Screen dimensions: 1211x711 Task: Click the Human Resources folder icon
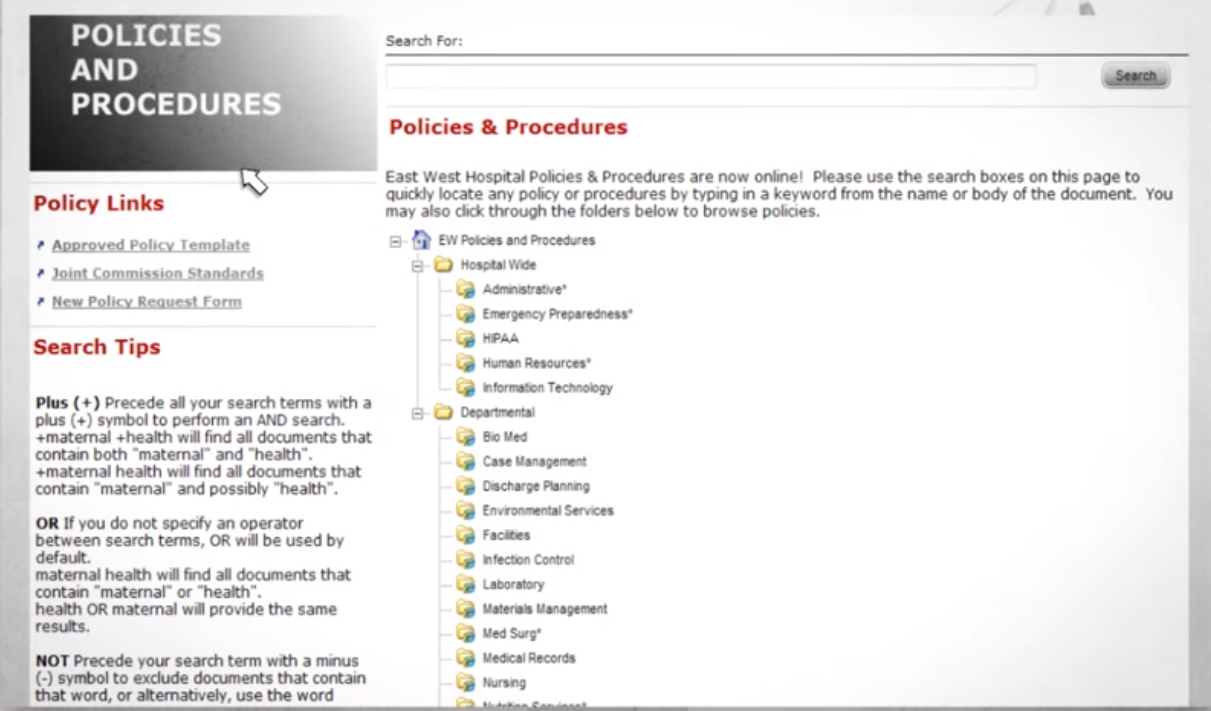465,363
